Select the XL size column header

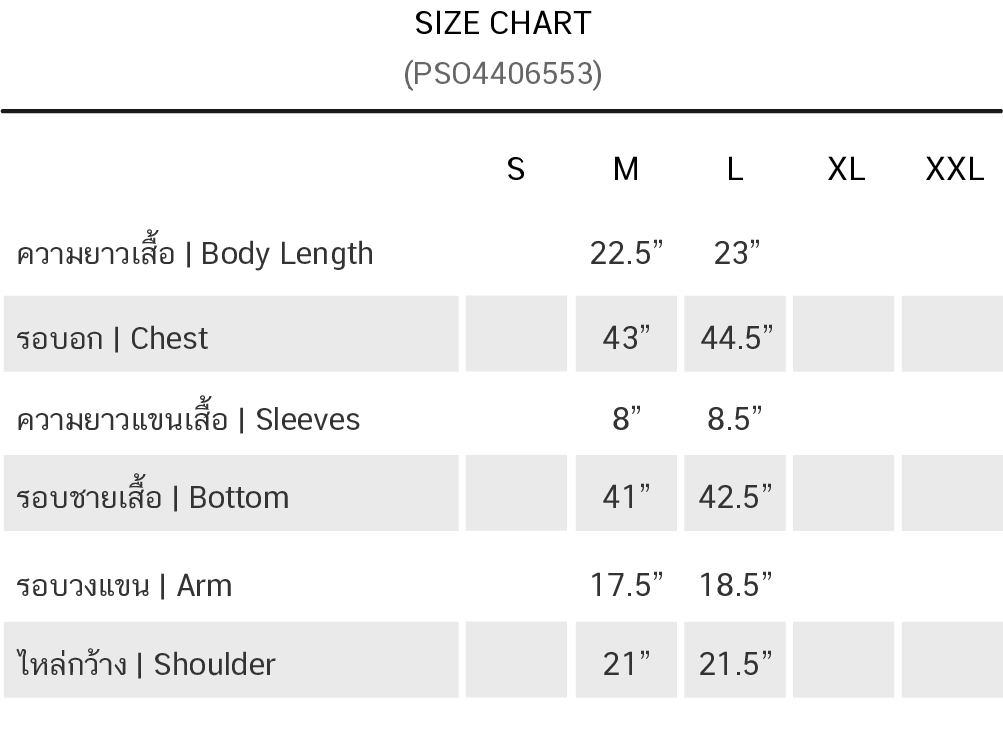(x=845, y=170)
